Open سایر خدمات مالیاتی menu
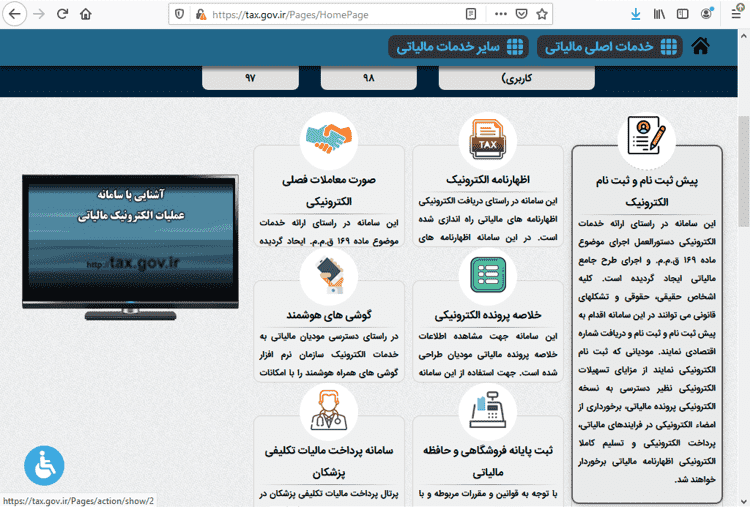The image size is (750, 507). 458,46
